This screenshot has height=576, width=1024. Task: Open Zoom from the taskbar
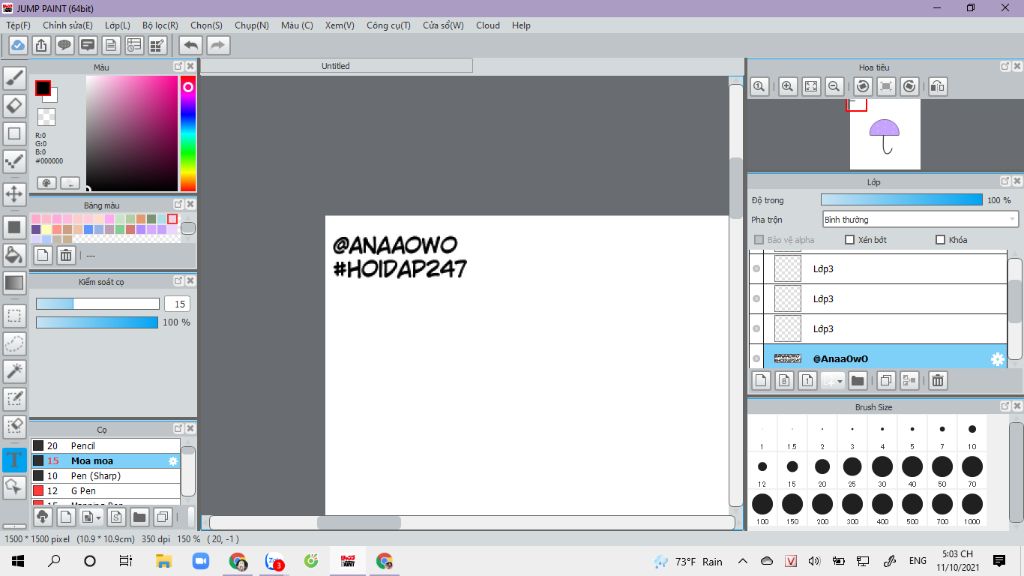pos(200,561)
